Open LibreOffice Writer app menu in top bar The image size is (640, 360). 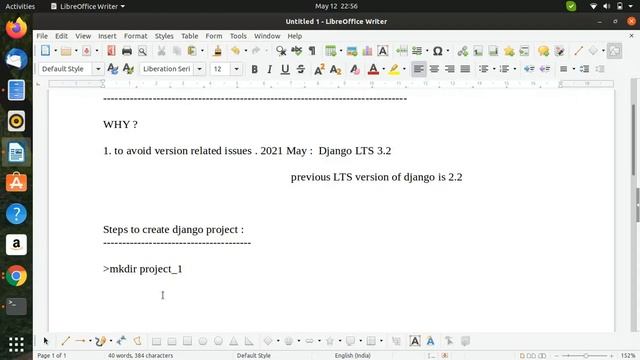pos(88,6)
